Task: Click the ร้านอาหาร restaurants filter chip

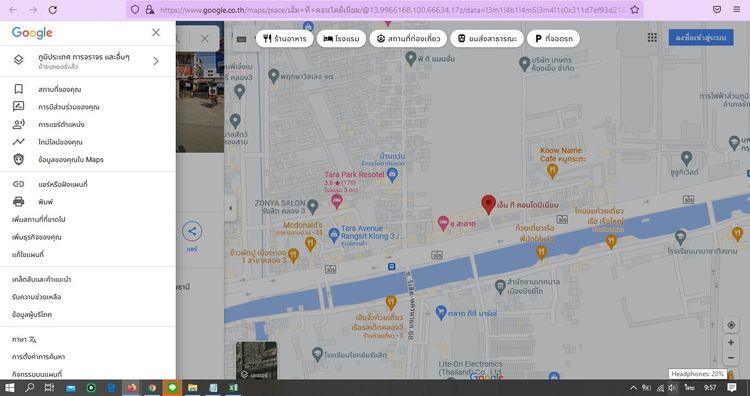Action: (x=285, y=39)
